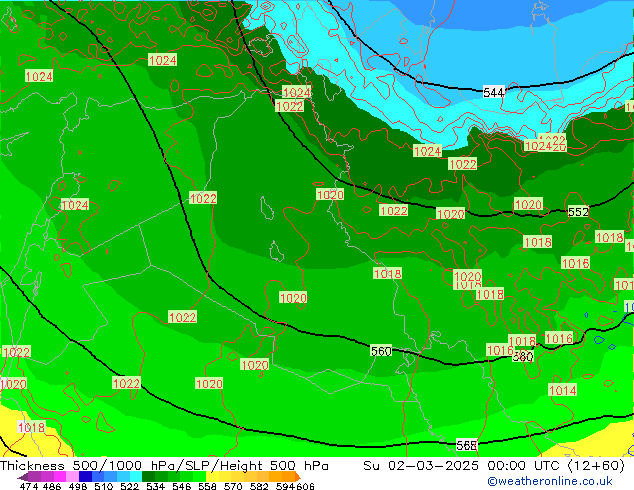Open the weatheronline.co.uk copyright link

point(549,481)
